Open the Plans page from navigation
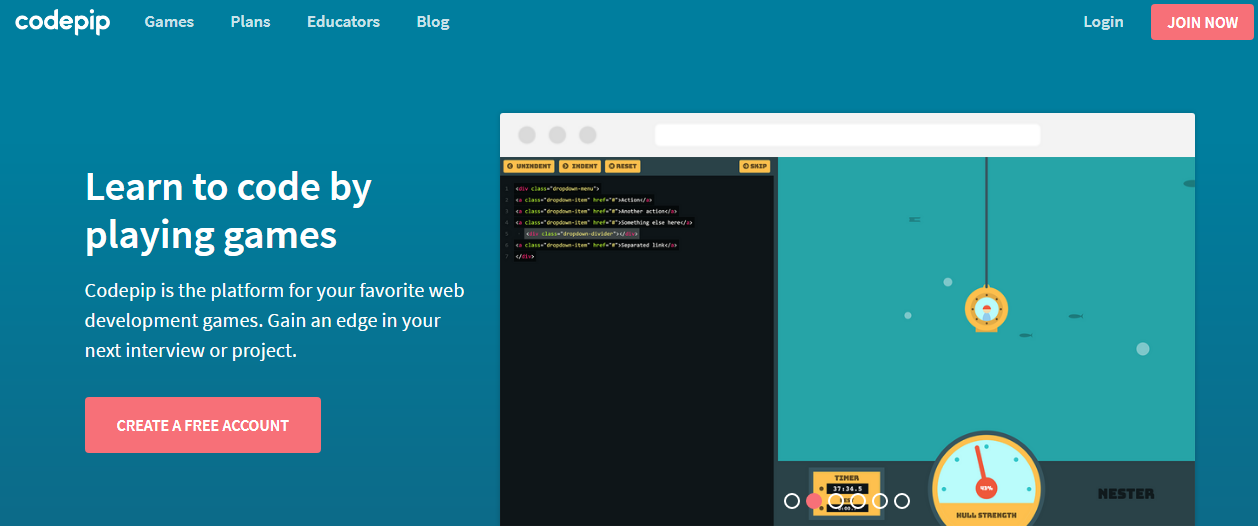This screenshot has height=526, width=1258. [x=250, y=22]
